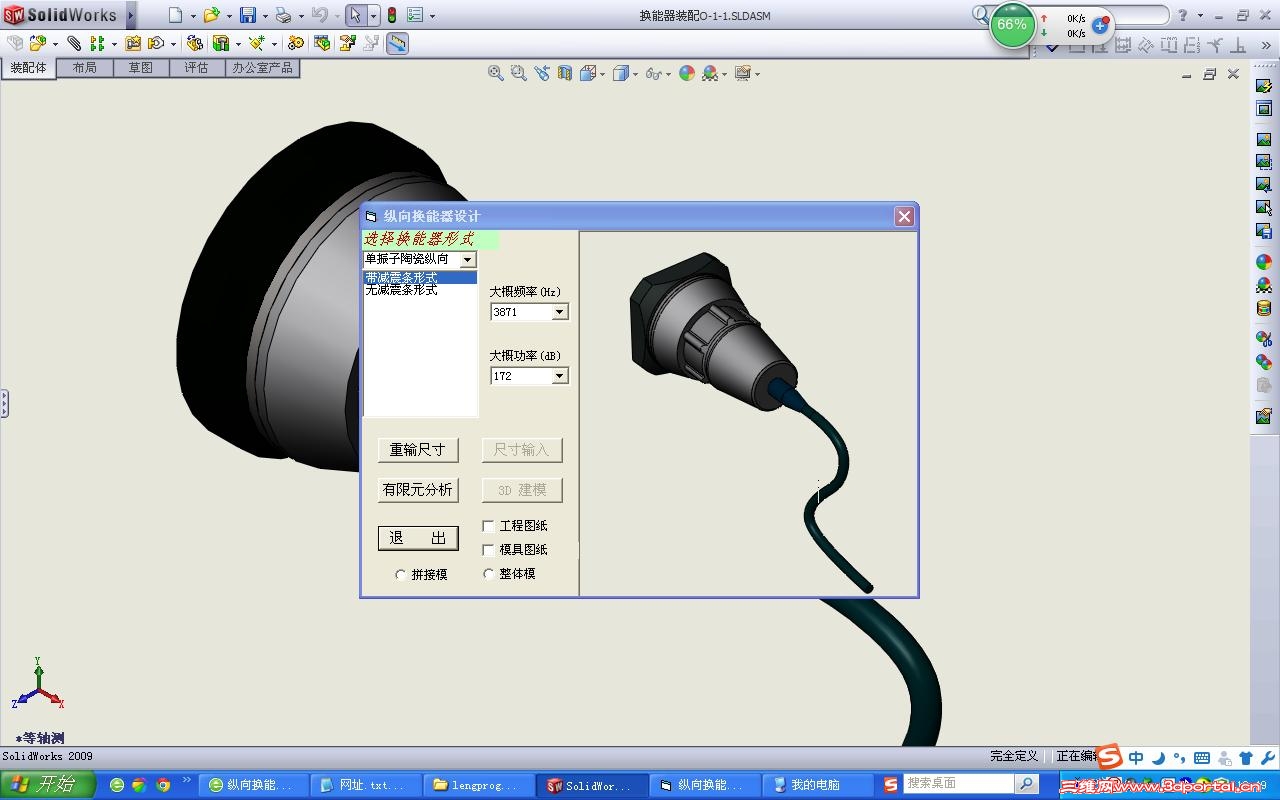Click the 完全定义 status bar text
The image size is (1280, 800).
pyautogui.click(x=1014, y=756)
